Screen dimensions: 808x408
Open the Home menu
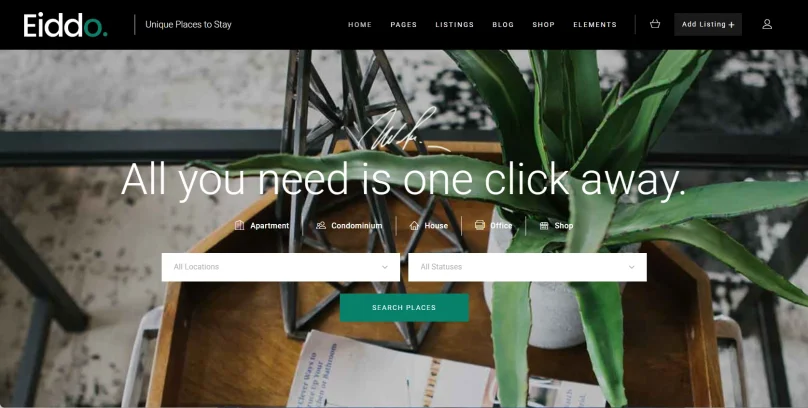360,25
